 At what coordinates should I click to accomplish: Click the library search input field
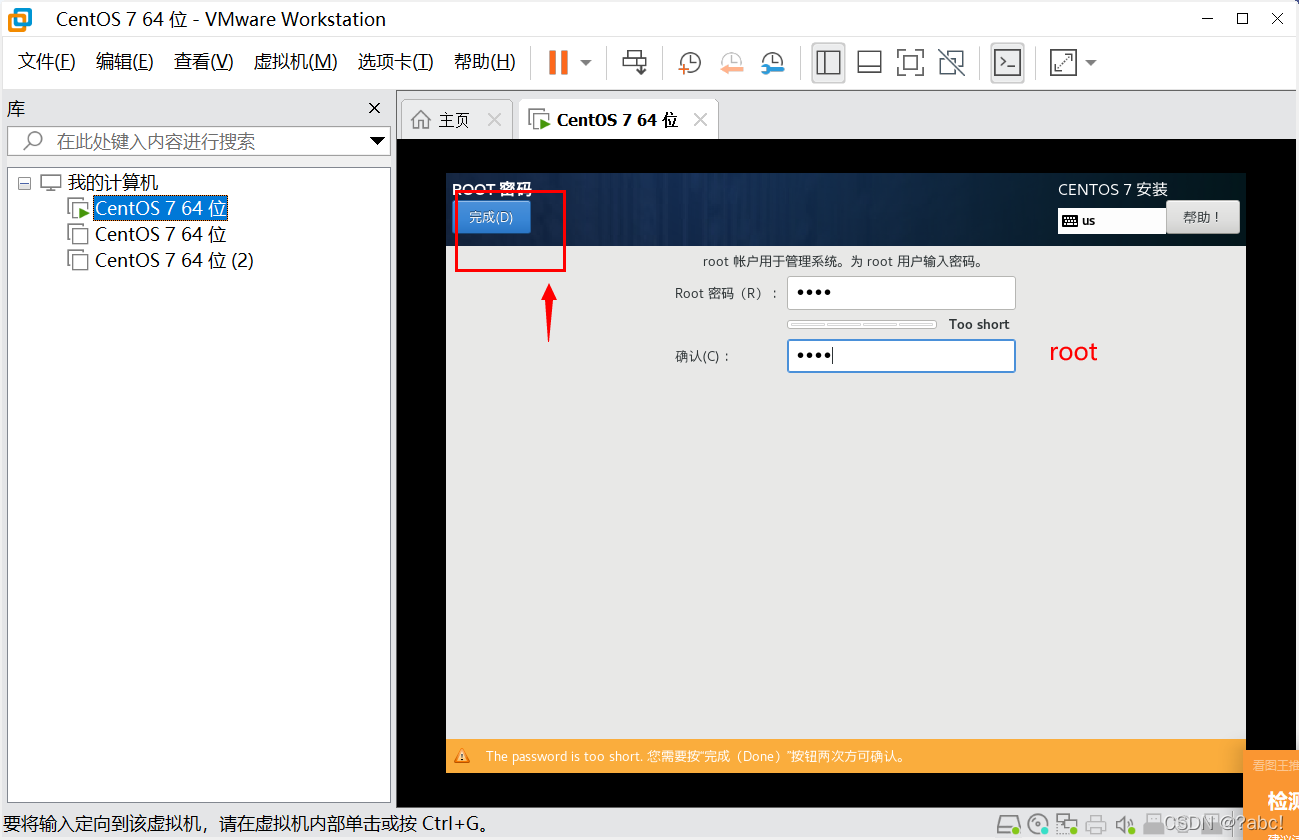tap(199, 141)
